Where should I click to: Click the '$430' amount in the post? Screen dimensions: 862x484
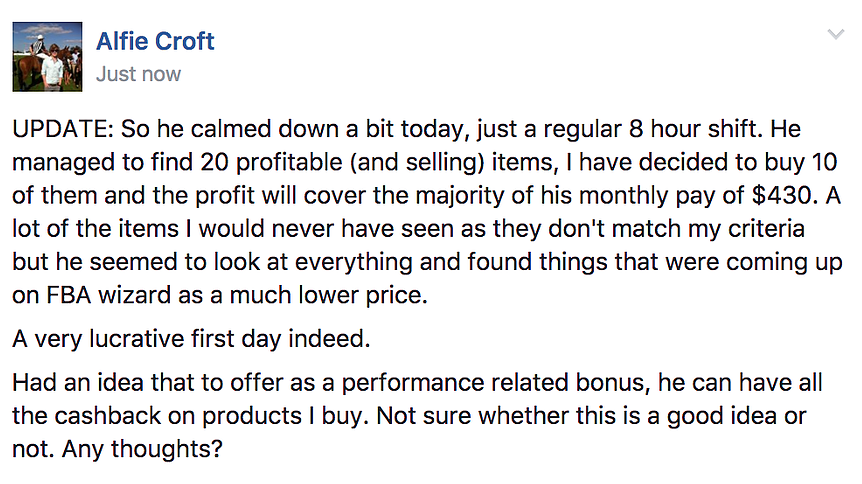[784, 195]
